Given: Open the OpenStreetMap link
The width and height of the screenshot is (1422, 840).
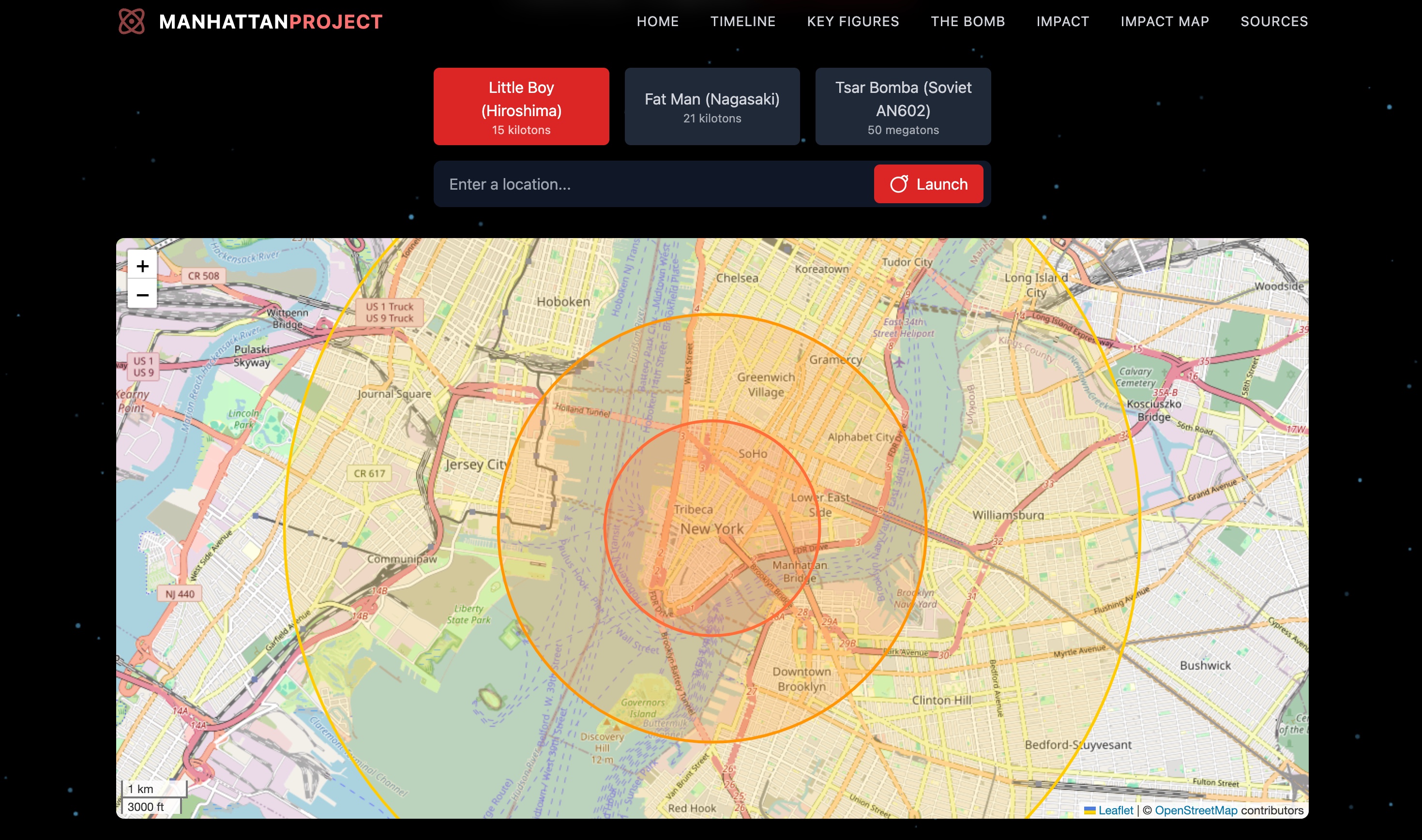Looking at the screenshot, I should pos(1195,810).
